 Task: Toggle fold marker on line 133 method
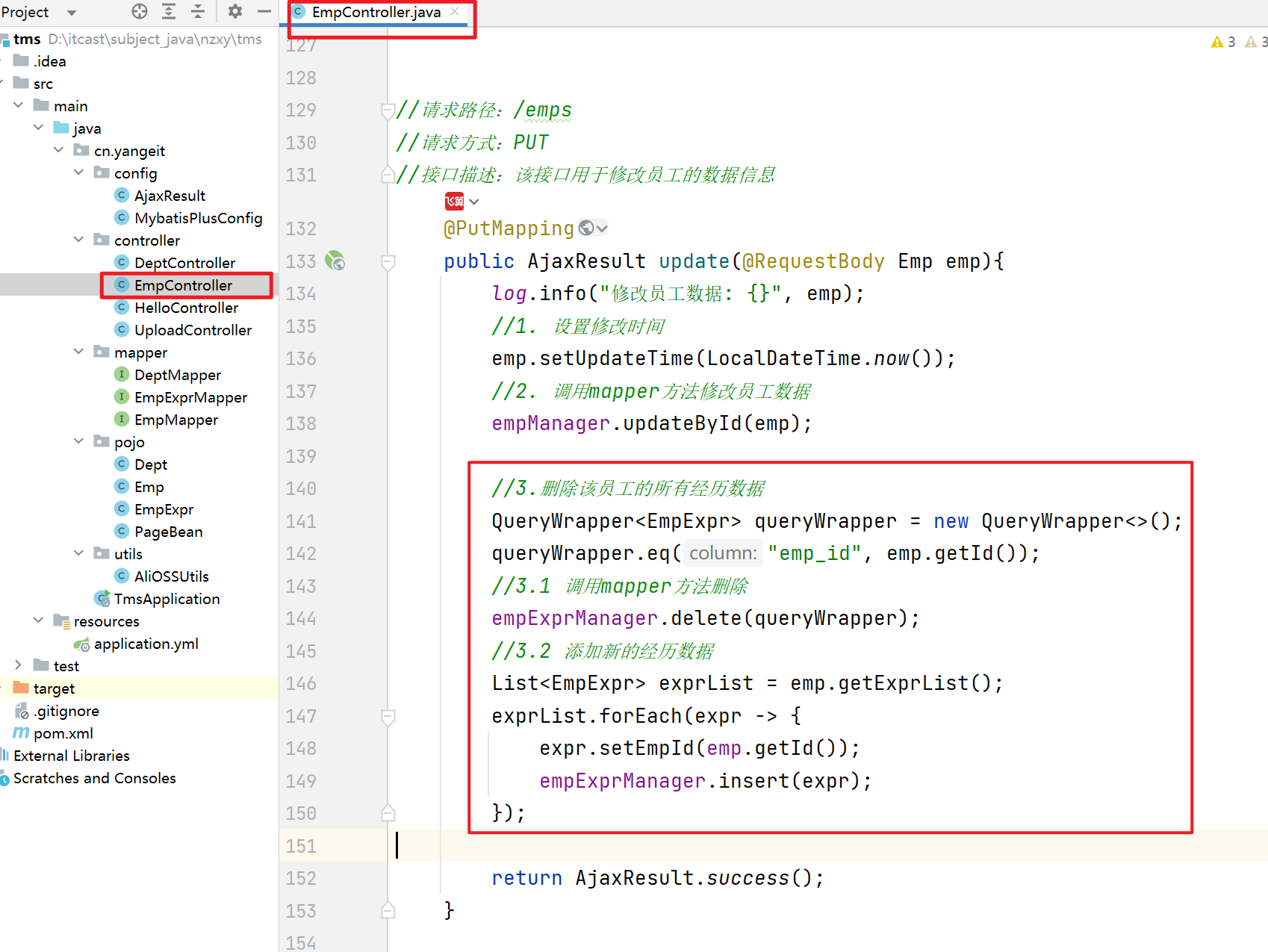click(388, 262)
